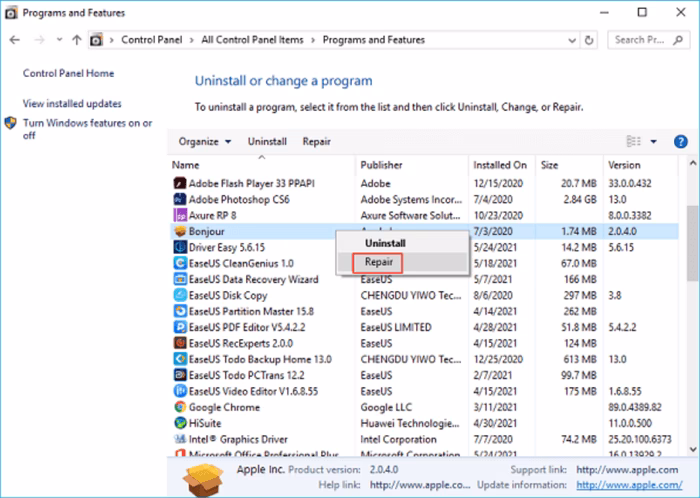
Task: Select the Google Chrome row name
Action: tap(224, 407)
